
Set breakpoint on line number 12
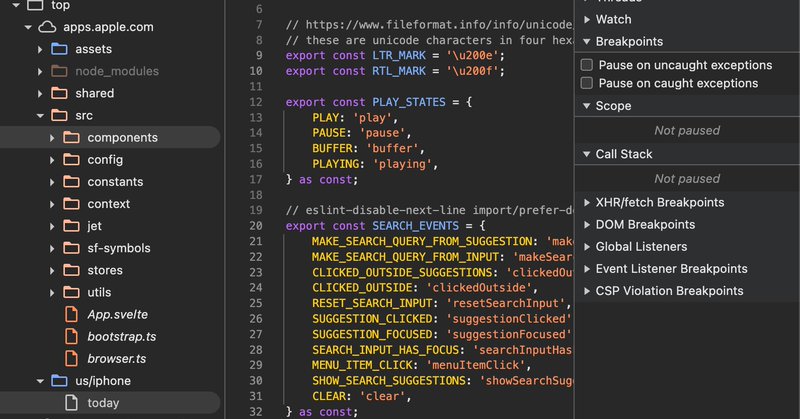(x=256, y=102)
